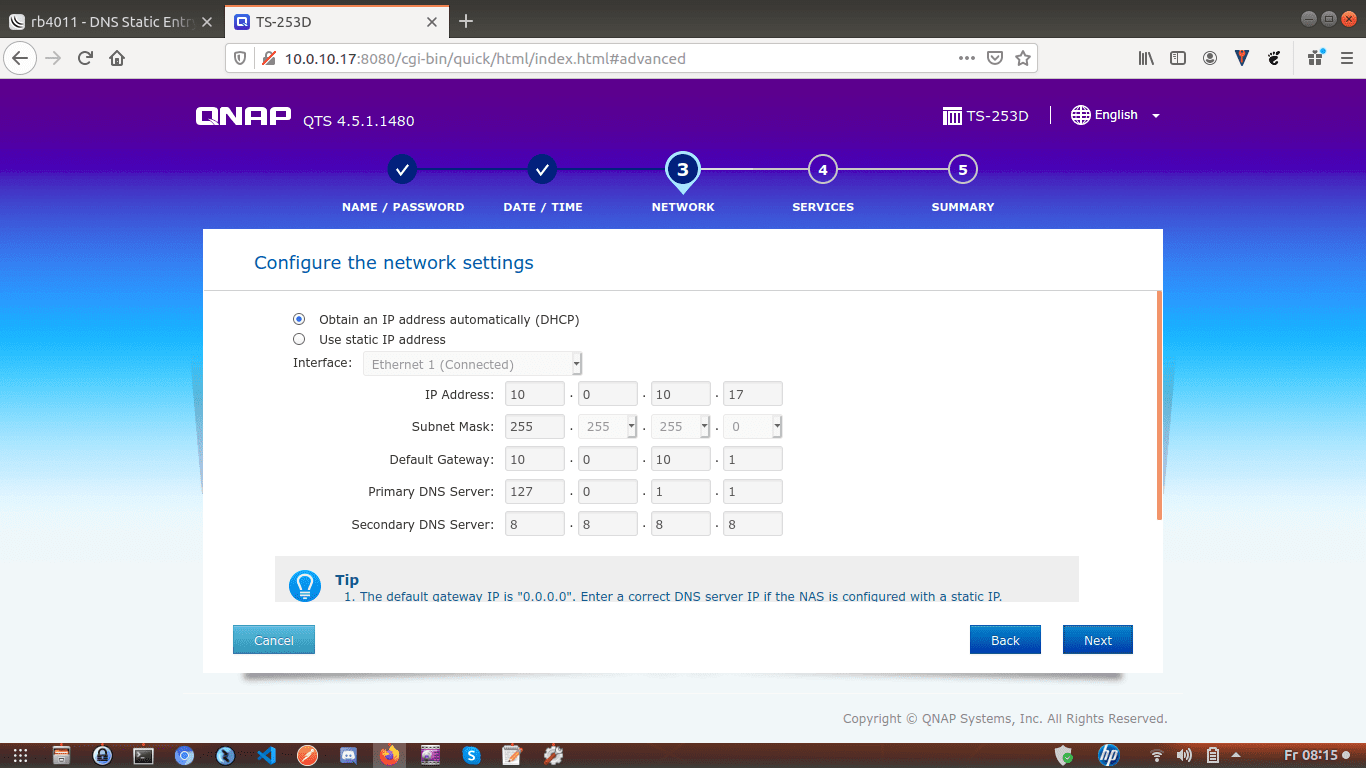Reload the page with the refresh icon
1366x768 pixels.
coord(85,58)
